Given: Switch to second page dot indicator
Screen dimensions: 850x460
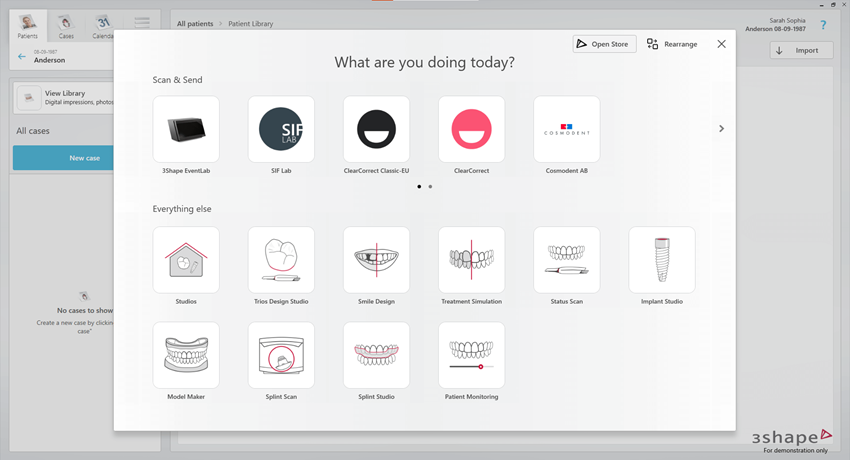Looking at the screenshot, I should pyautogui.click(x=430, y=187).
